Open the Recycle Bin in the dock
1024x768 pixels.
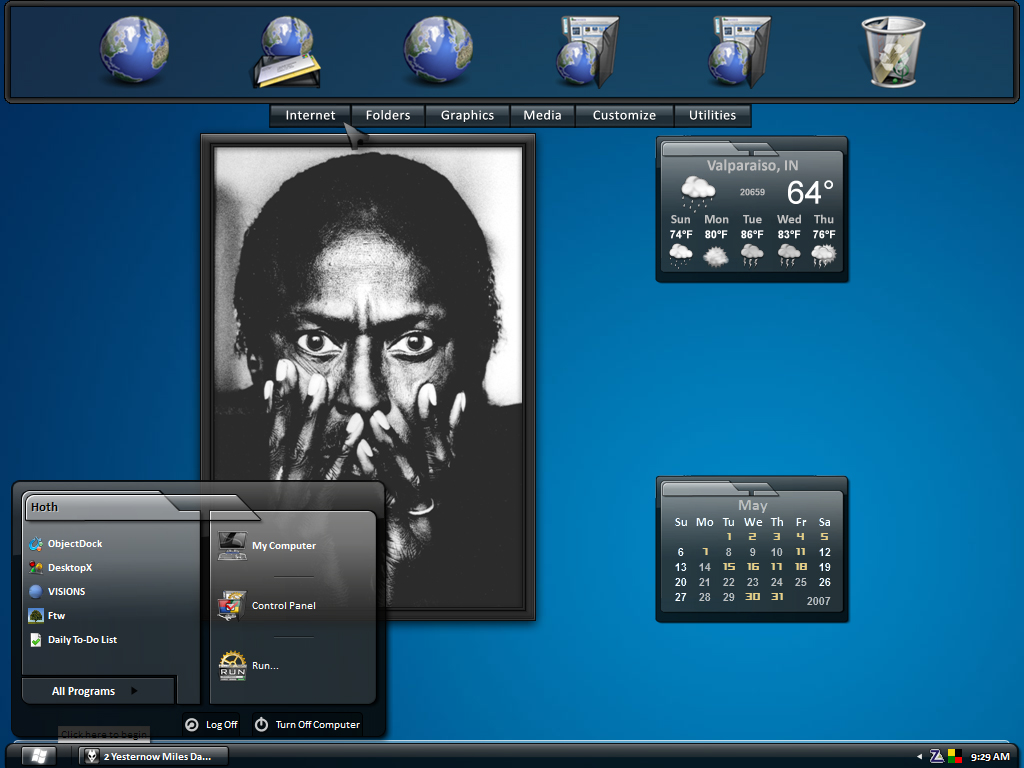click(893, 51)
